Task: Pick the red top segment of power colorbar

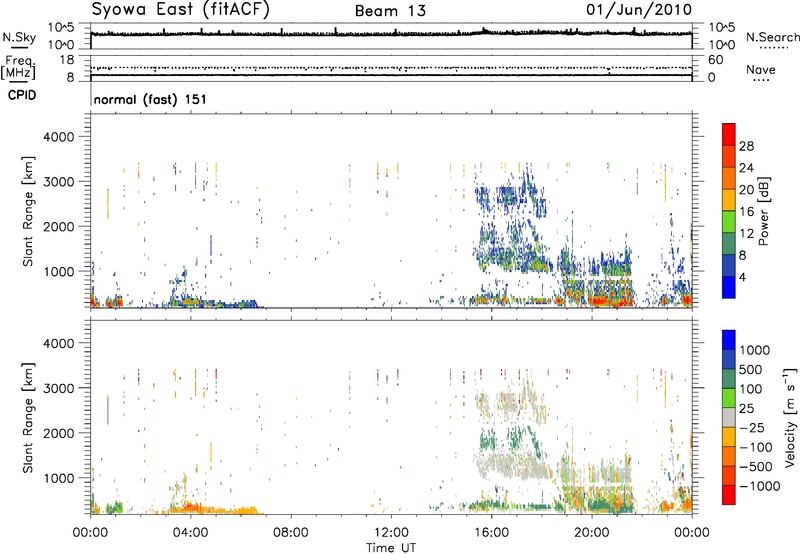Action: point(729,134)
